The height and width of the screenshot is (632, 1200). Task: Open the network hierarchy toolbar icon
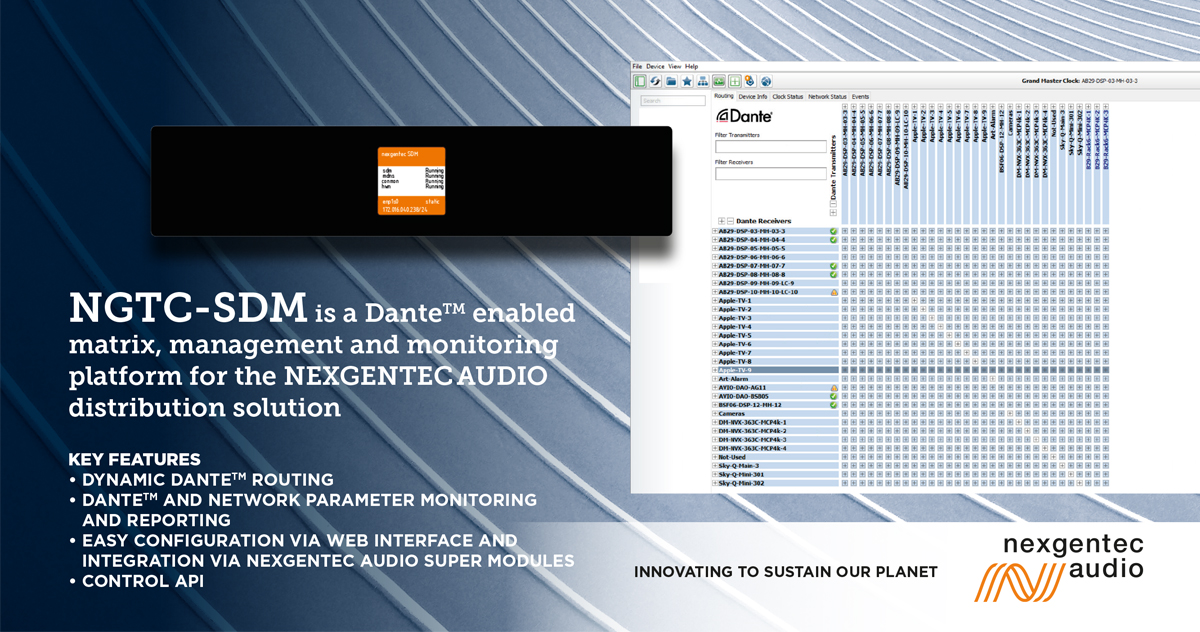[703, 81]
